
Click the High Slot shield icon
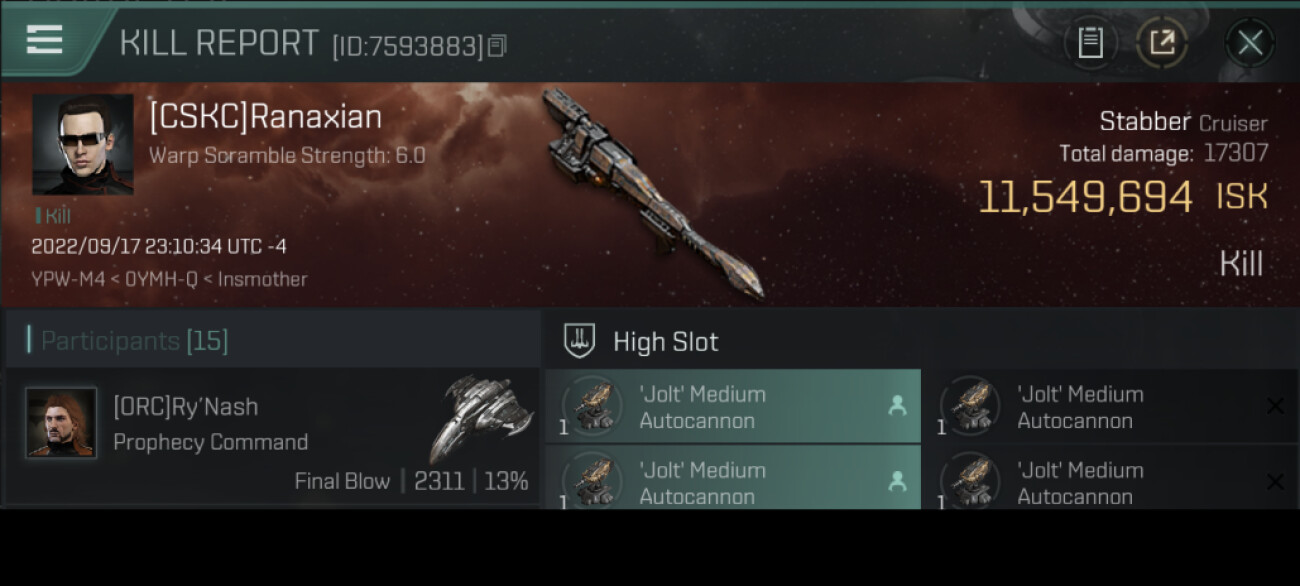click(x=580, y=341)
